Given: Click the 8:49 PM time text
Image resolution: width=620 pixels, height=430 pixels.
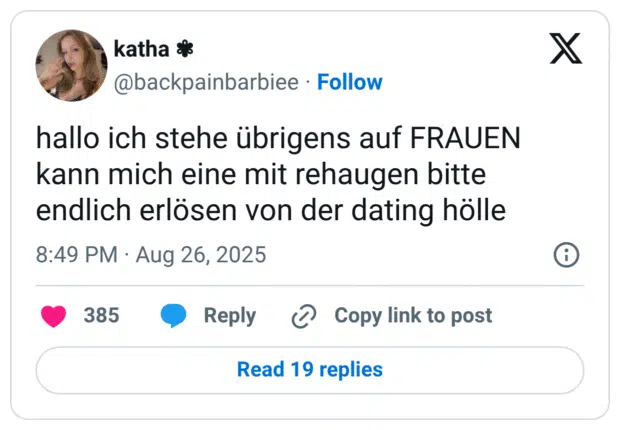Looking at the screenshot, I should click(x=77, y=255).
